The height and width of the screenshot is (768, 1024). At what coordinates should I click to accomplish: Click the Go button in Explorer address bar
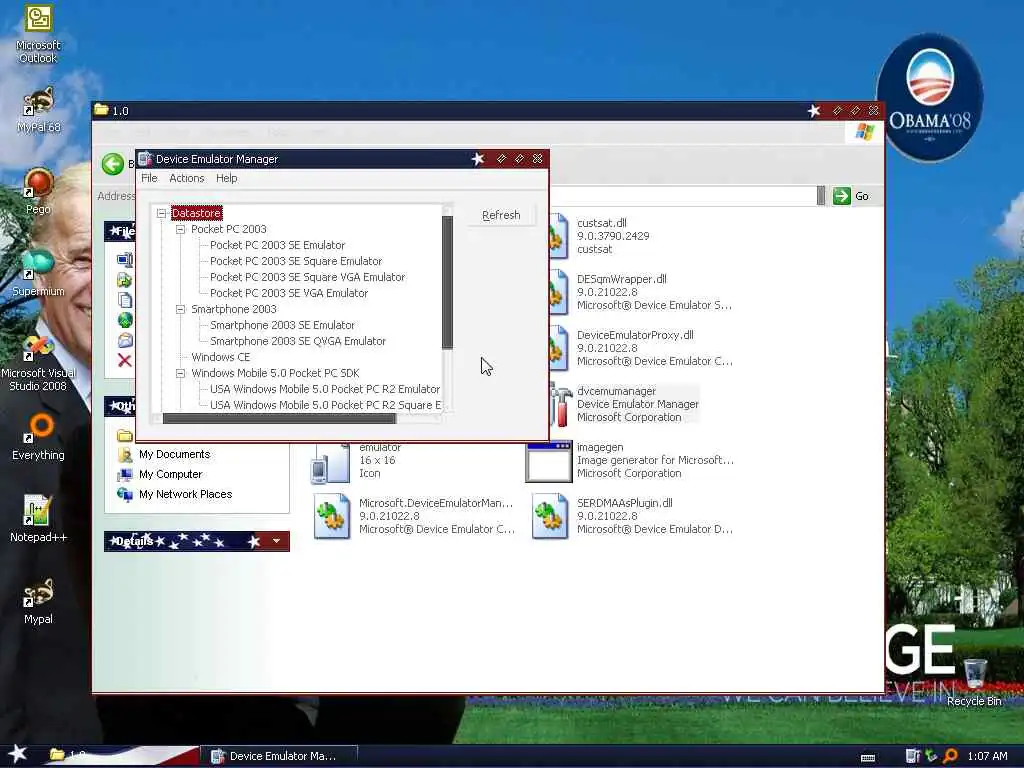[x=852, y=196]
